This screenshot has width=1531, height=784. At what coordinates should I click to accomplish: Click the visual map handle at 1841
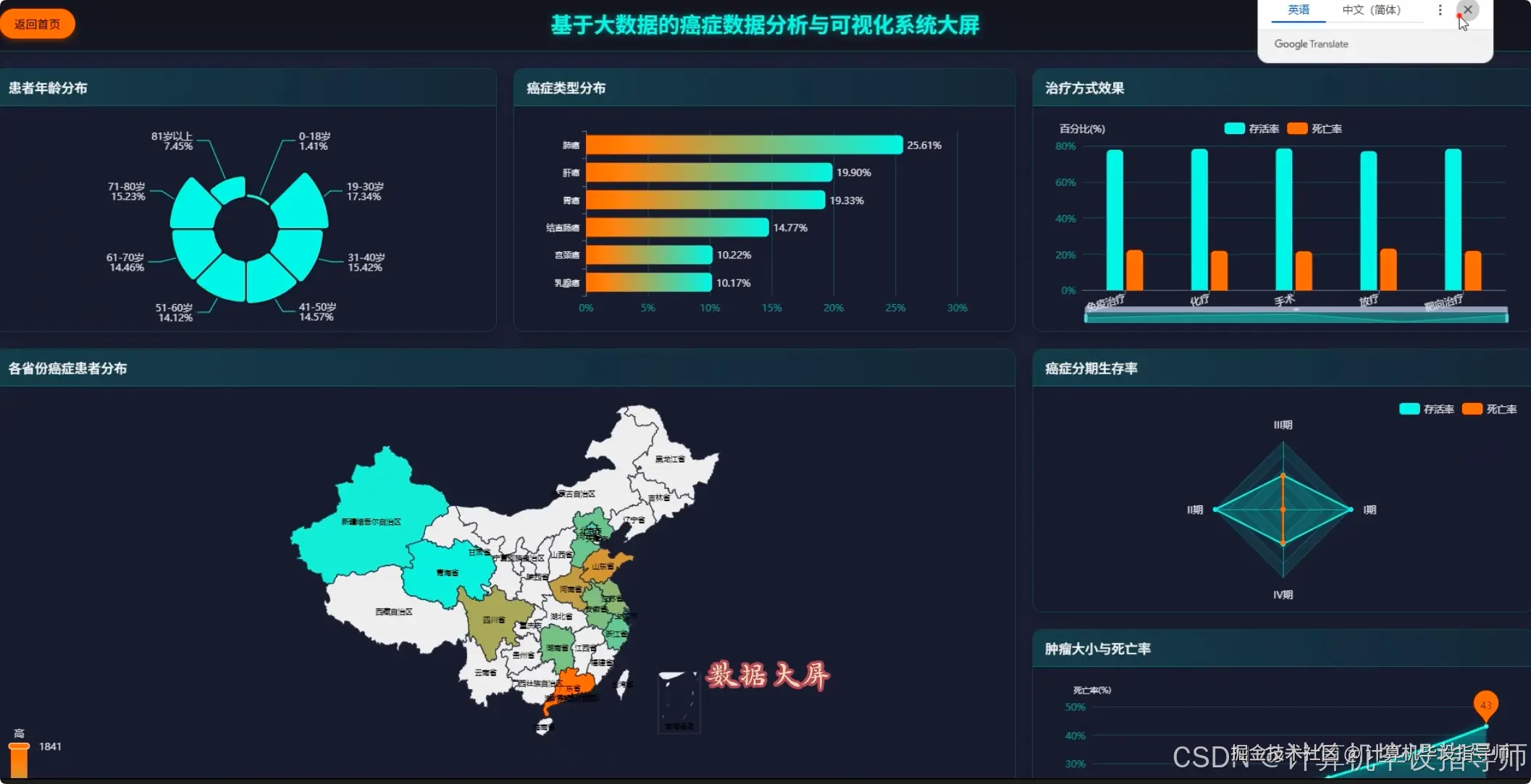click(19, 746)
